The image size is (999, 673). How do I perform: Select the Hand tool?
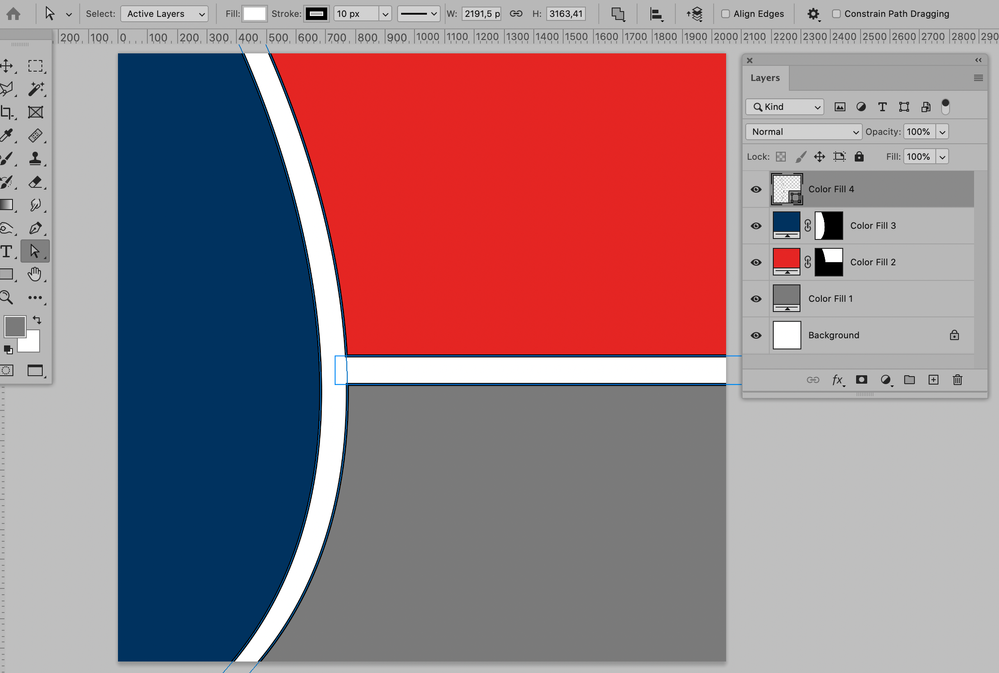tap(36, 274)
